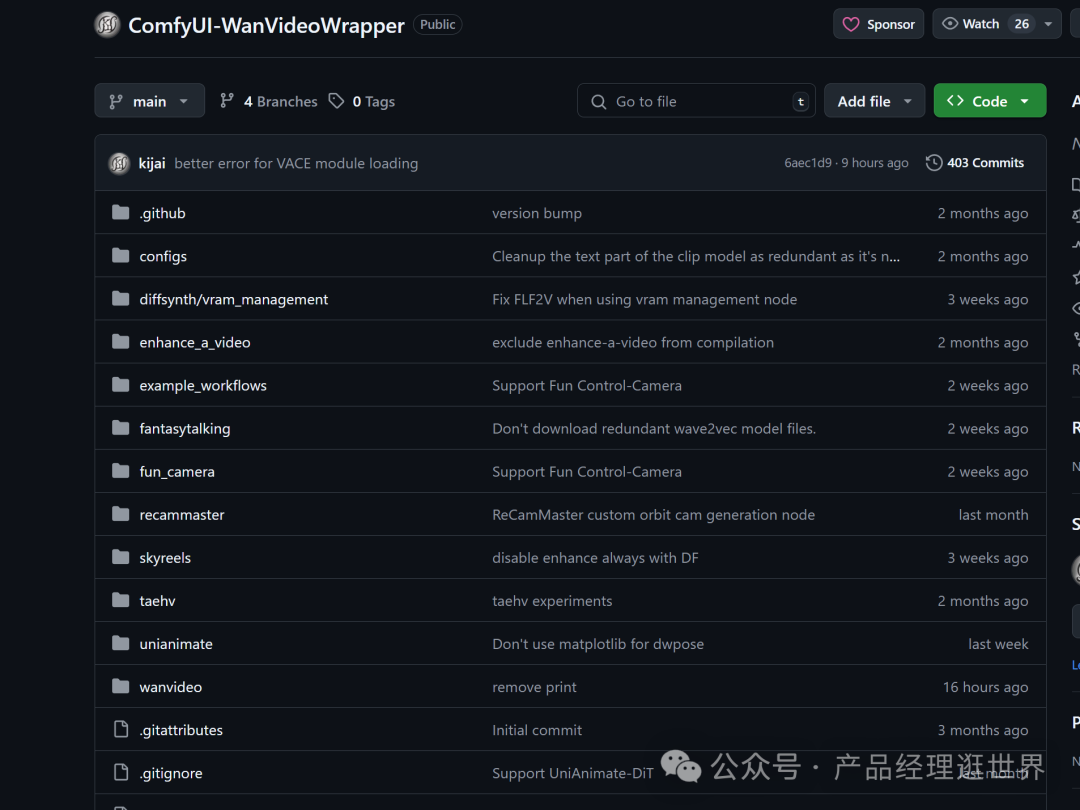Open the unianimate folder
Image resolution: width=1080 pixels, height=810 pixels.
pos(176,644)
